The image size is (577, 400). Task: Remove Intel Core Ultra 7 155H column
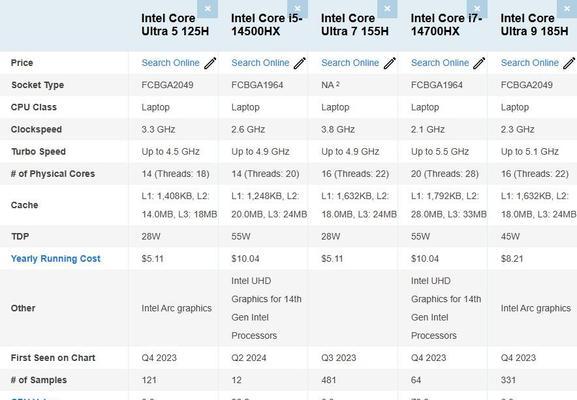pos(387,9)
